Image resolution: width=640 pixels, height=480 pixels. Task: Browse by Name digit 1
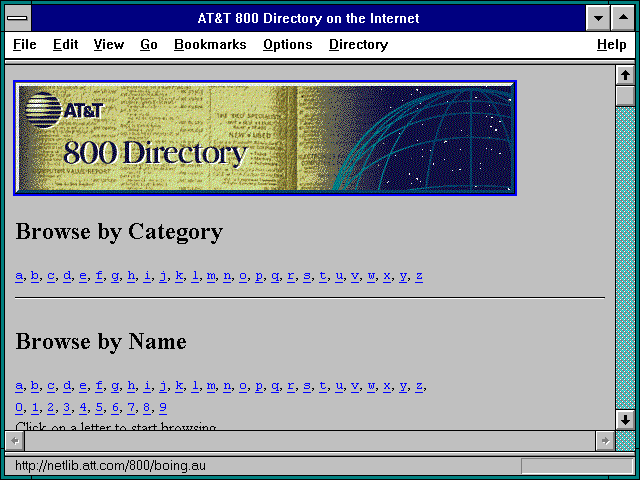(x=35, y=407)
